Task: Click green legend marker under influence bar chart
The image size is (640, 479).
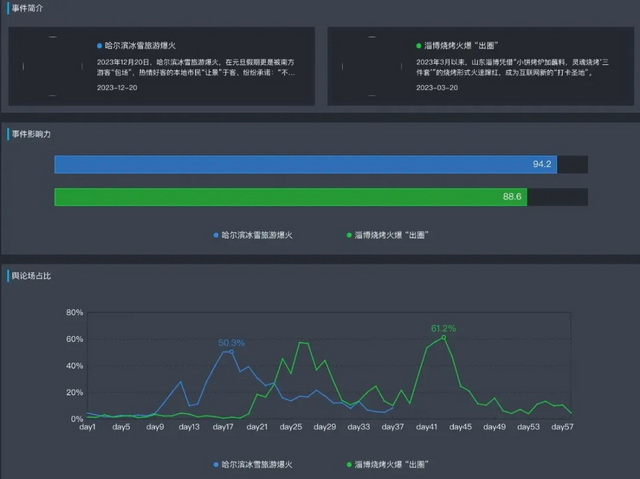Action: pos(349,235)
